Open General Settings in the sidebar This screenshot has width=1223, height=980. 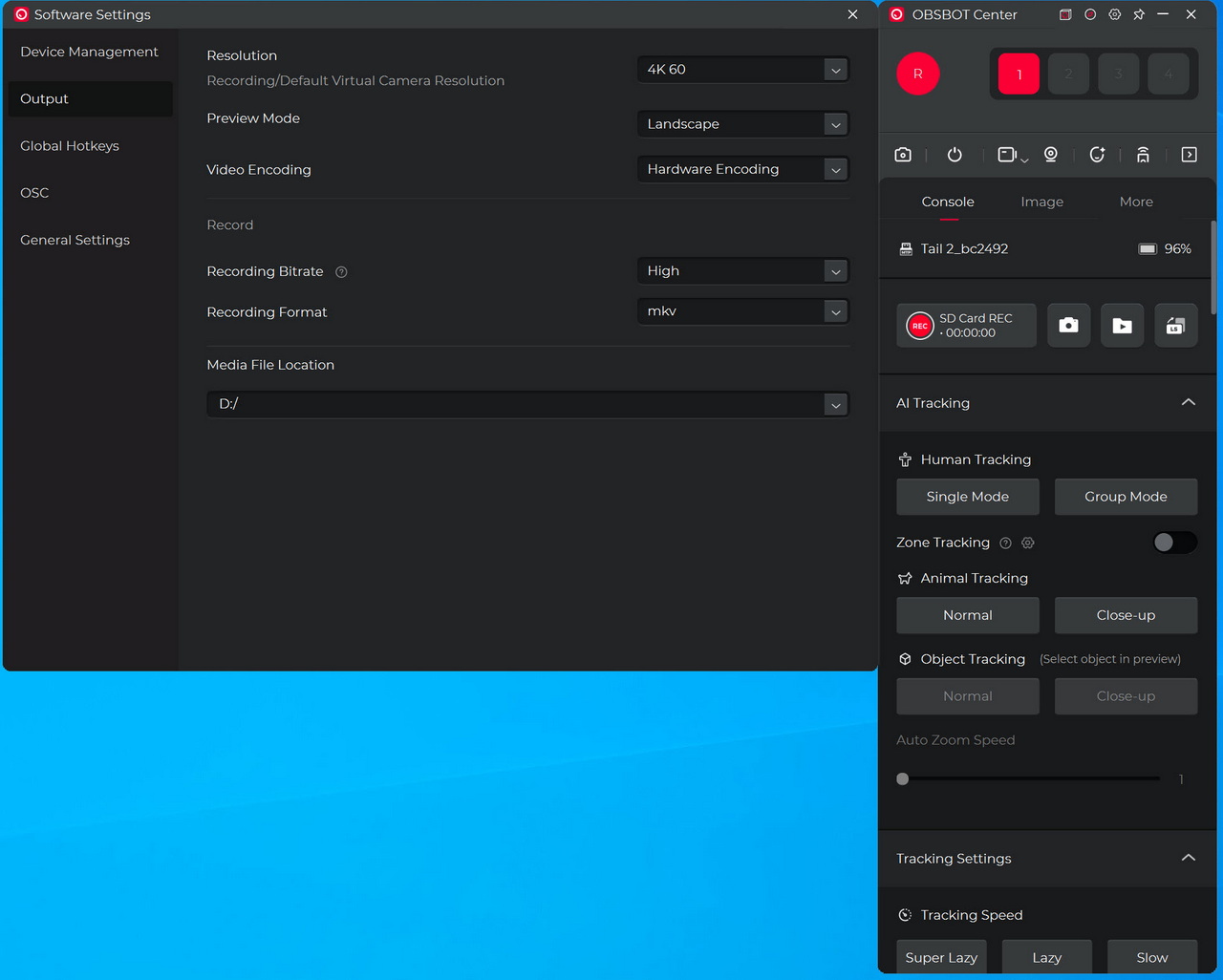[75, 240]
